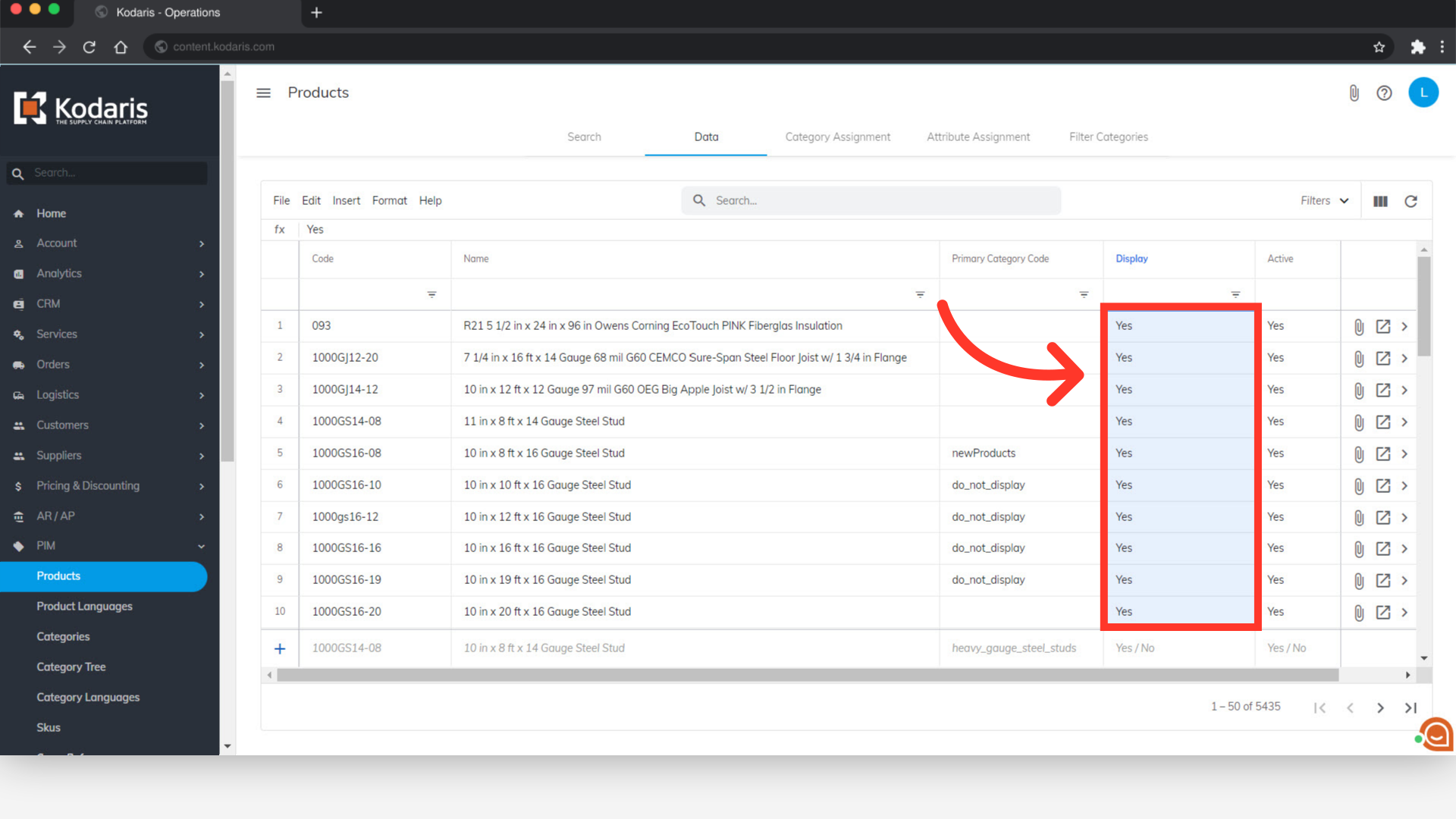Go to the next page of results

(1380, 708)
